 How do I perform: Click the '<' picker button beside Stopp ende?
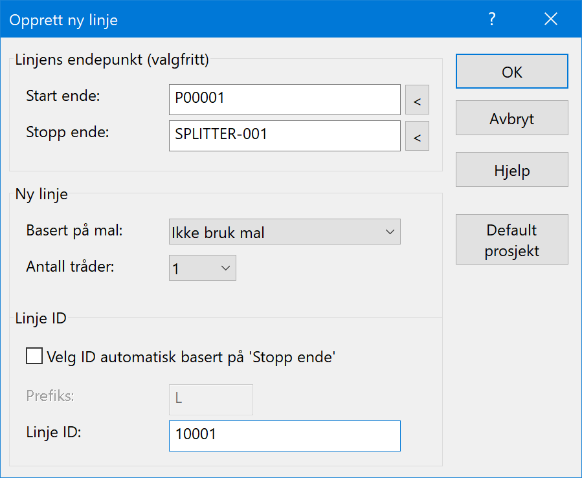[417, 136]
